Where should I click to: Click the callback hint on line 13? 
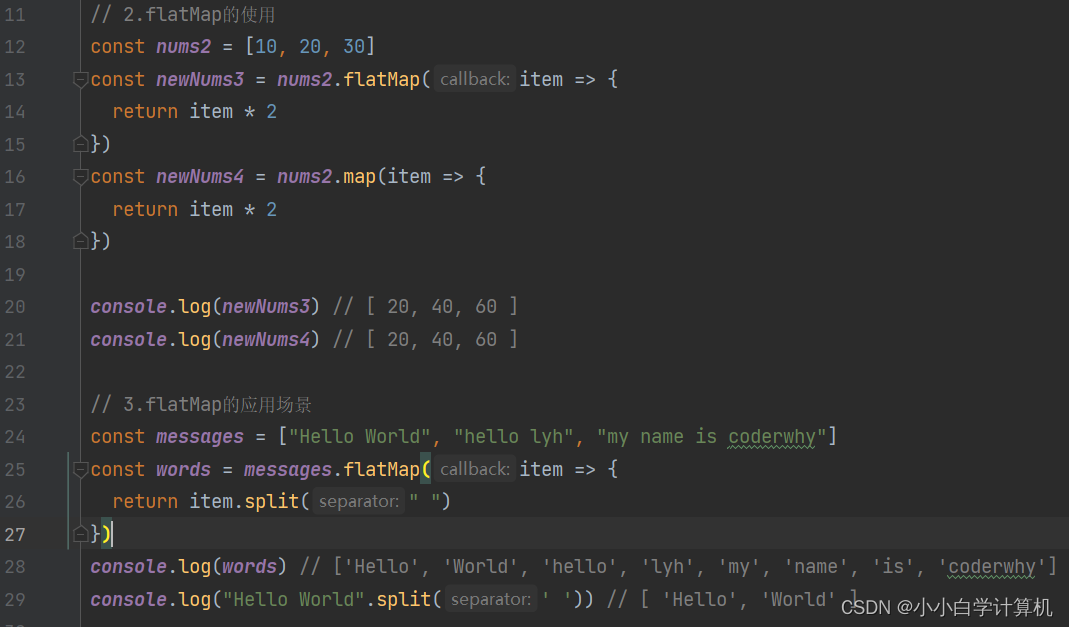[475, 79]
